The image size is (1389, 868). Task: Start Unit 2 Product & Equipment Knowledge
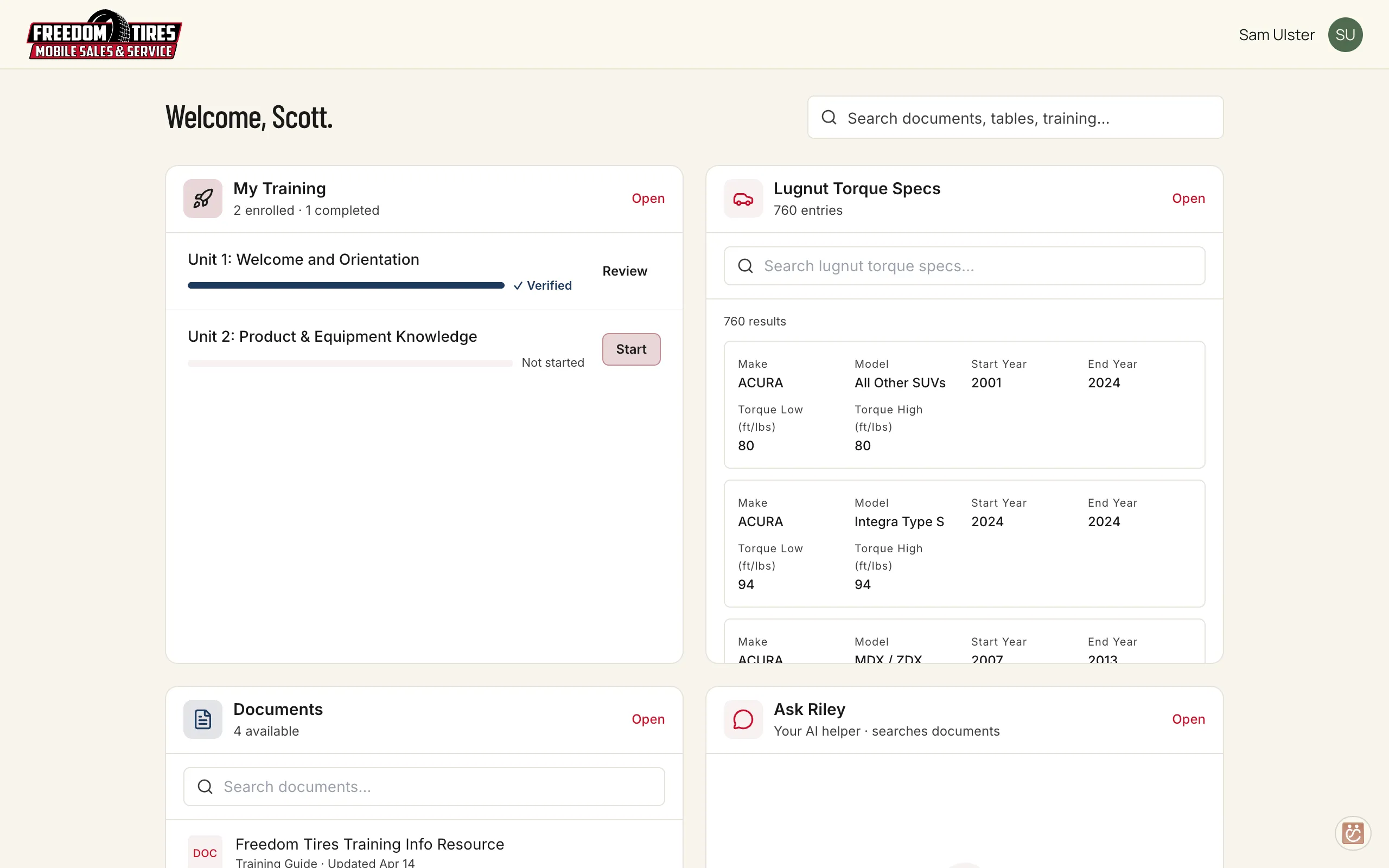631,349
